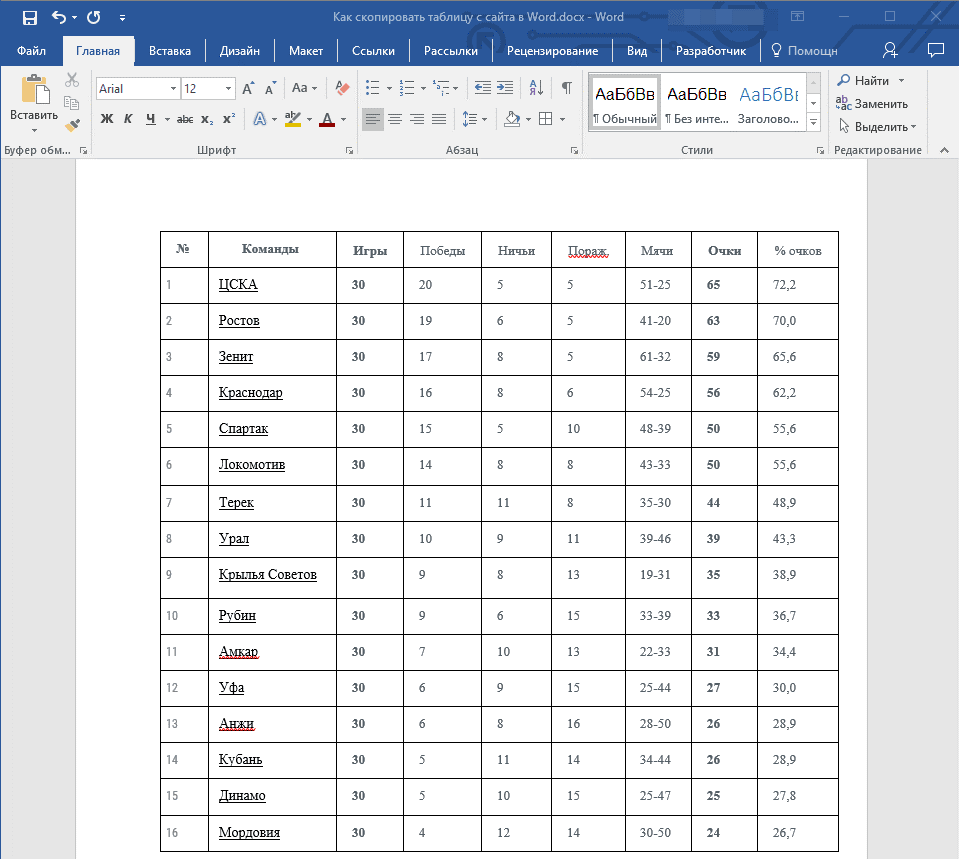Open the ЦСКА team link
The image size is (959, 859).
pyautogui.click(x=238, y=285)
